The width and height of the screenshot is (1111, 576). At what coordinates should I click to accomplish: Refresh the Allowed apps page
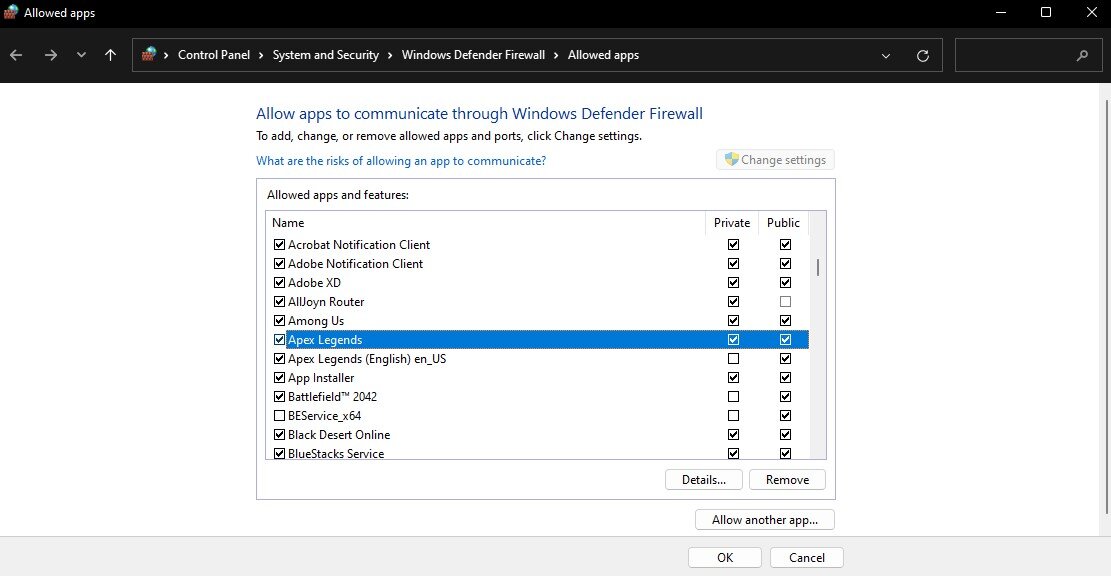[923, 56]
